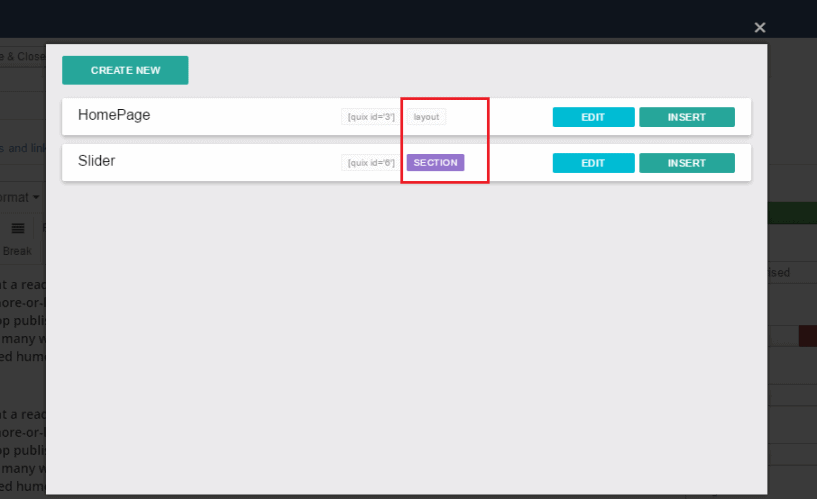Edit the HomePage layout

pyautogui.click(x=593, y=117)
